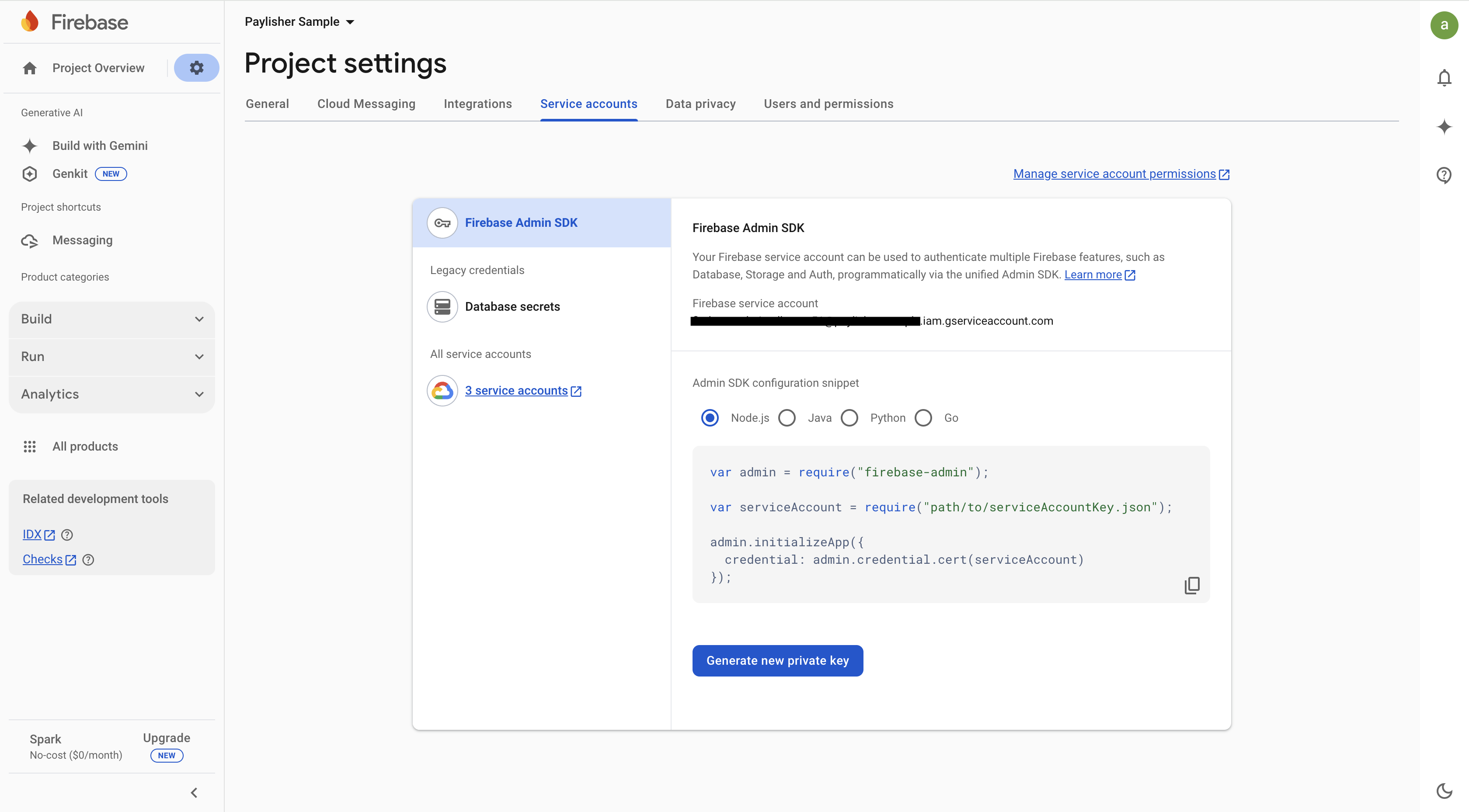Copy the Admin SDK code snippet
Viewport: 1469px width, 812px height.
(x=1192, y=586)
